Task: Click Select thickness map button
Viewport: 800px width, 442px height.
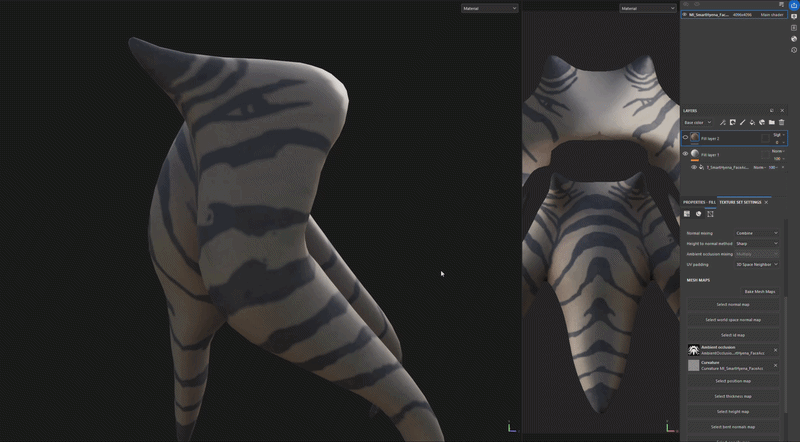Action: point(733,397)
